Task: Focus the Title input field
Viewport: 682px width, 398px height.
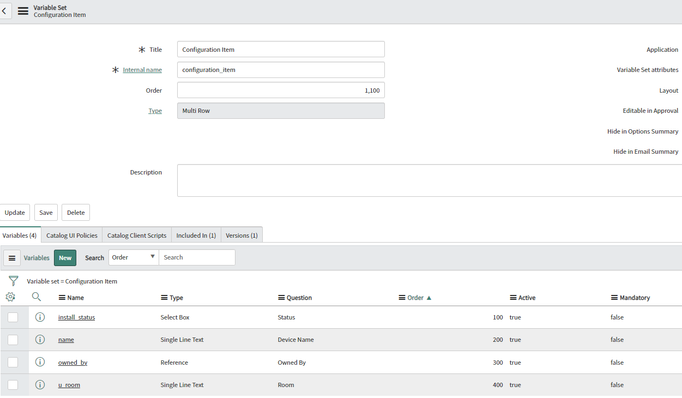Action: pos(281,49)
